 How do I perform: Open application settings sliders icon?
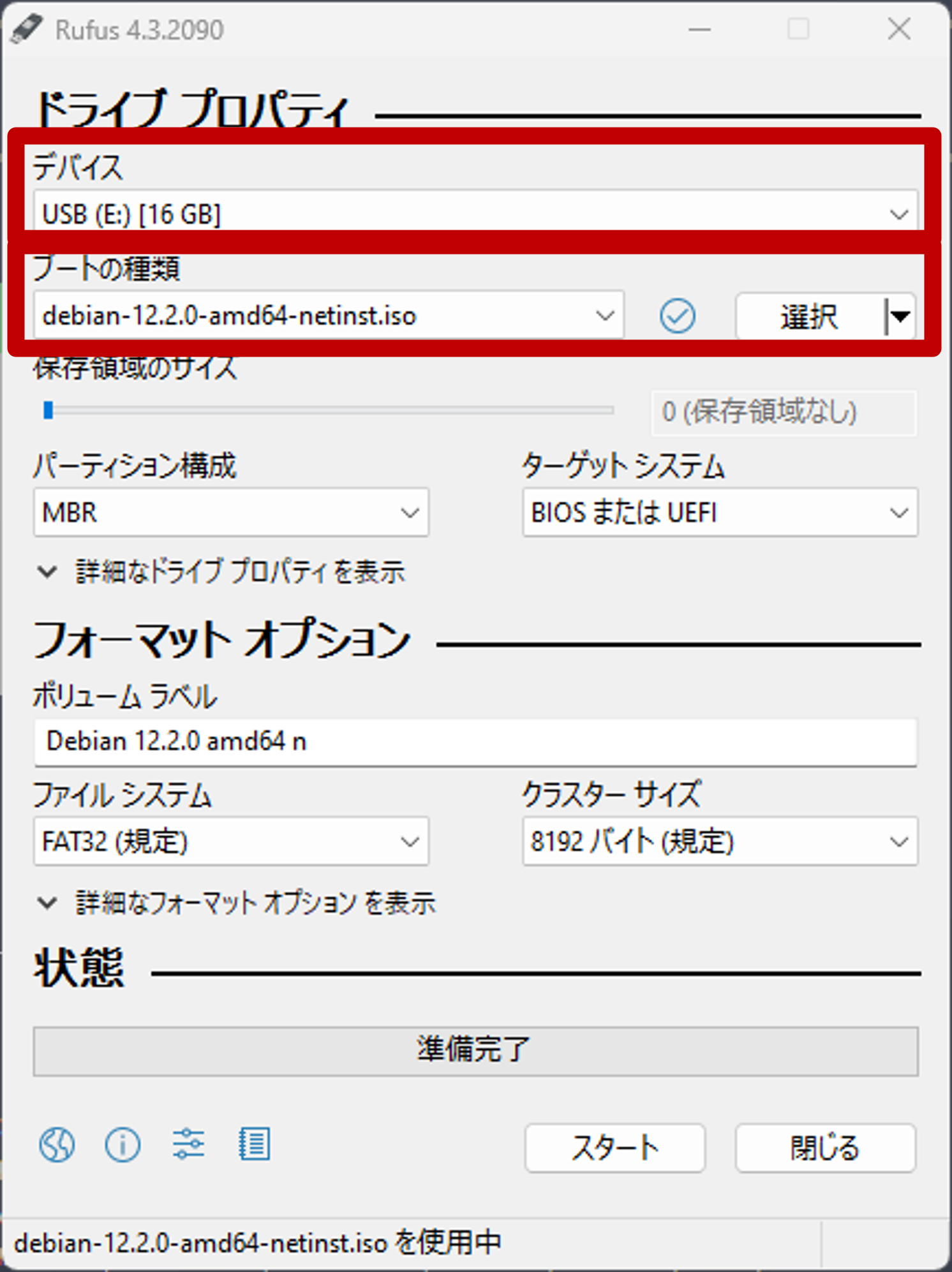(x=188, y=1144)
